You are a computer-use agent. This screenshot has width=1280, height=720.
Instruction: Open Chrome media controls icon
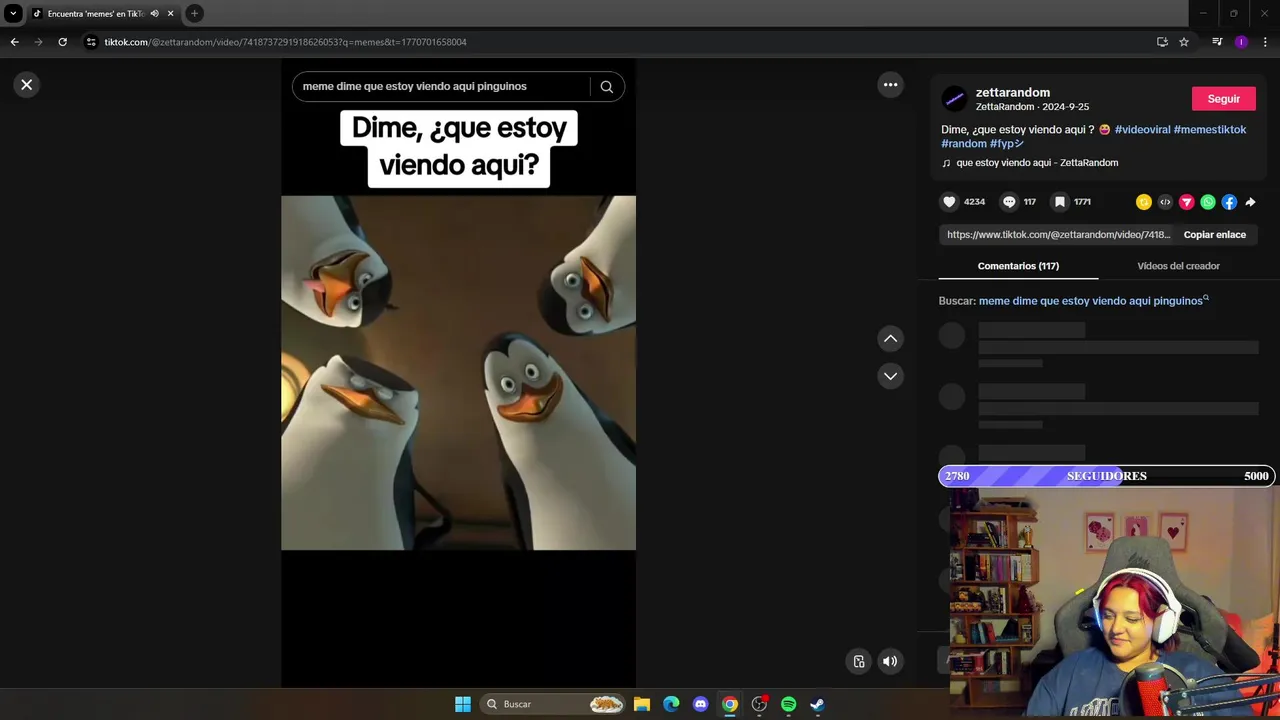tap(1217, 42)
